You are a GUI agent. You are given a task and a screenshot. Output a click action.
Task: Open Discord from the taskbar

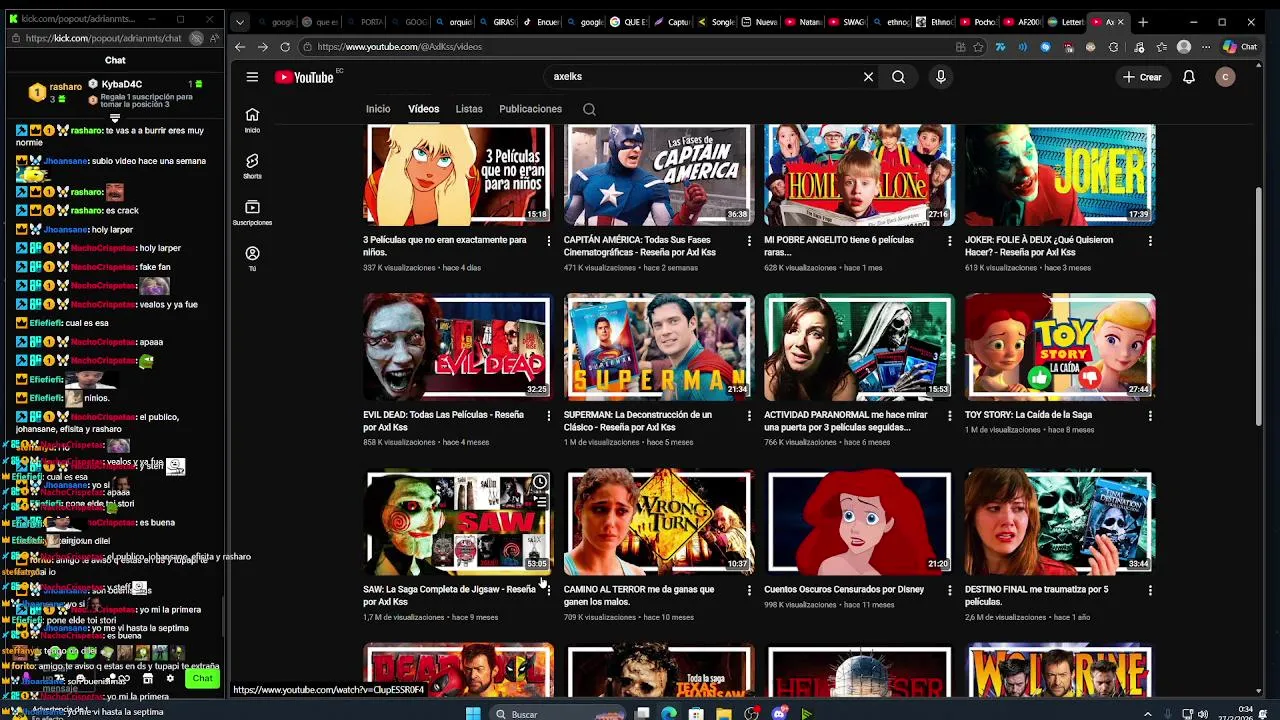tap(779, 714)
